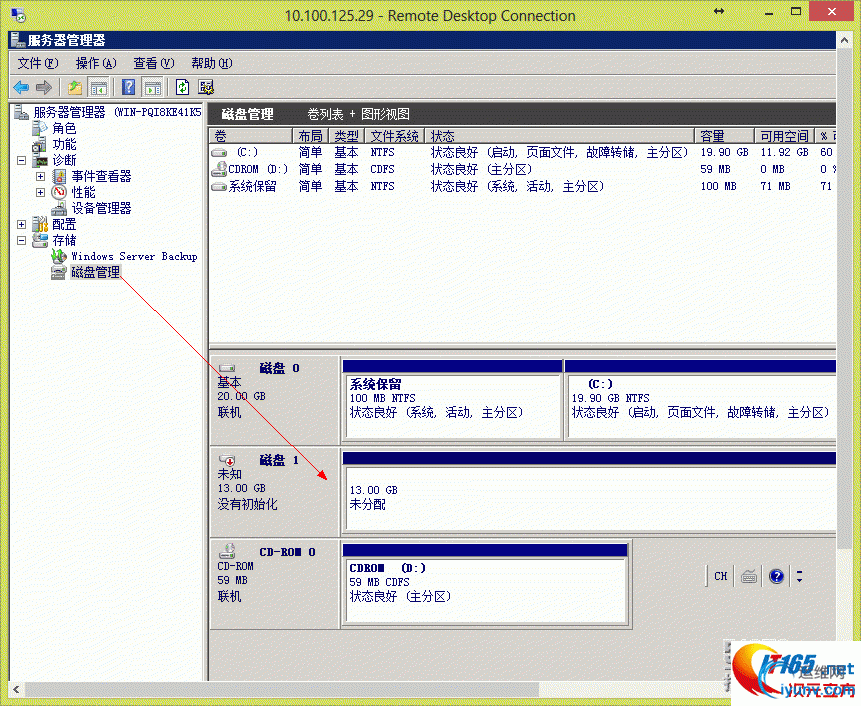Click the Windows Server Backup icon

[x=59, y=256]
